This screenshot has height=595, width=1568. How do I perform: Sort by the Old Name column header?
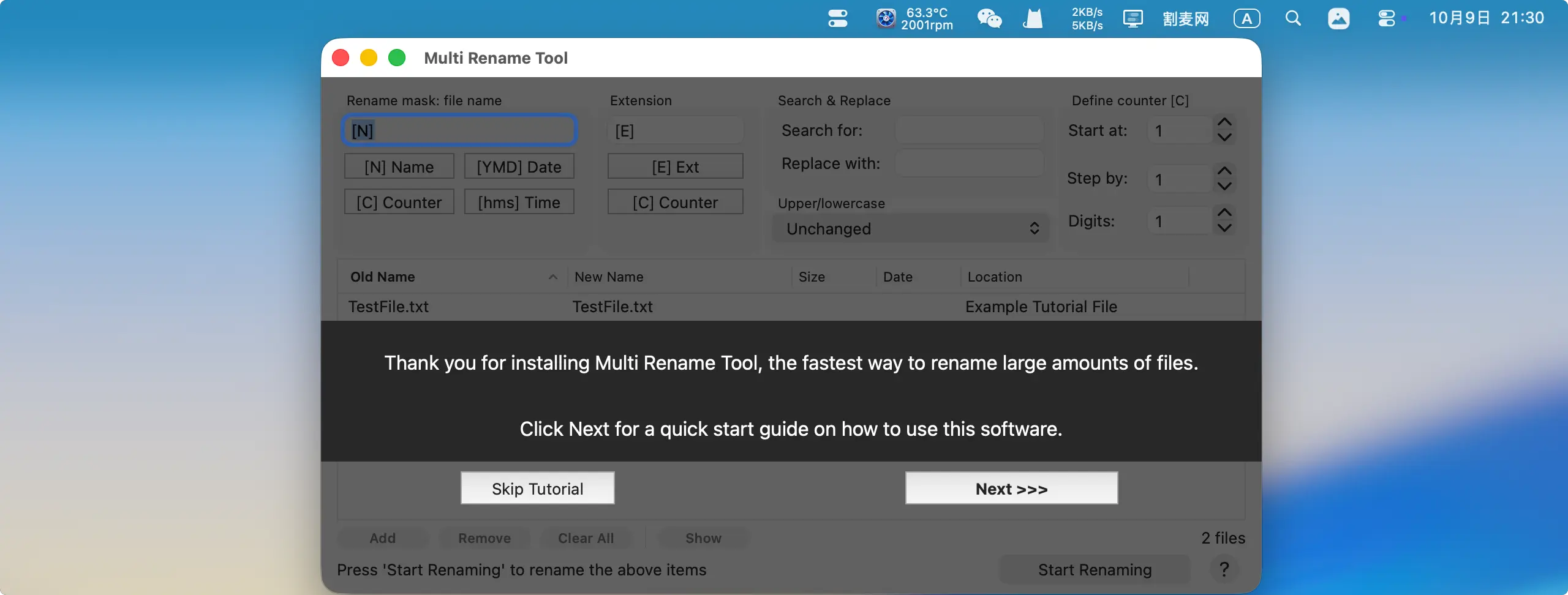point(452,277)
